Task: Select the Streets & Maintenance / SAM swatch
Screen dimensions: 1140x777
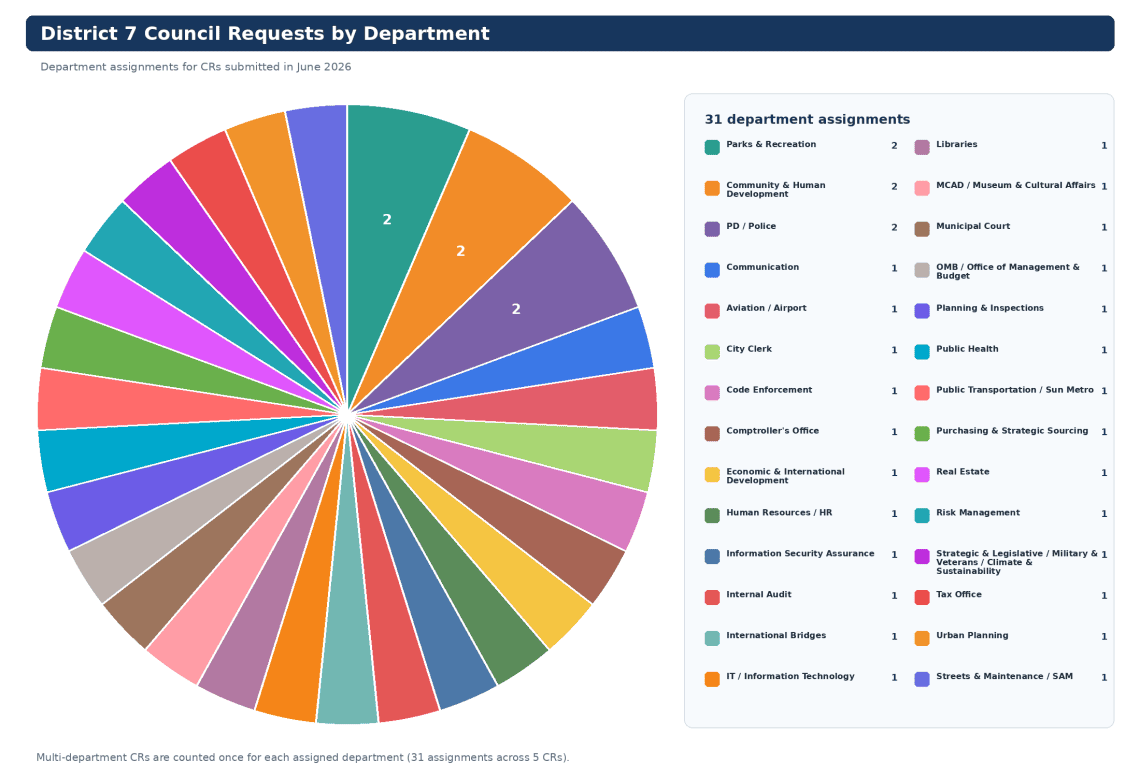Action: click(922, 679)
